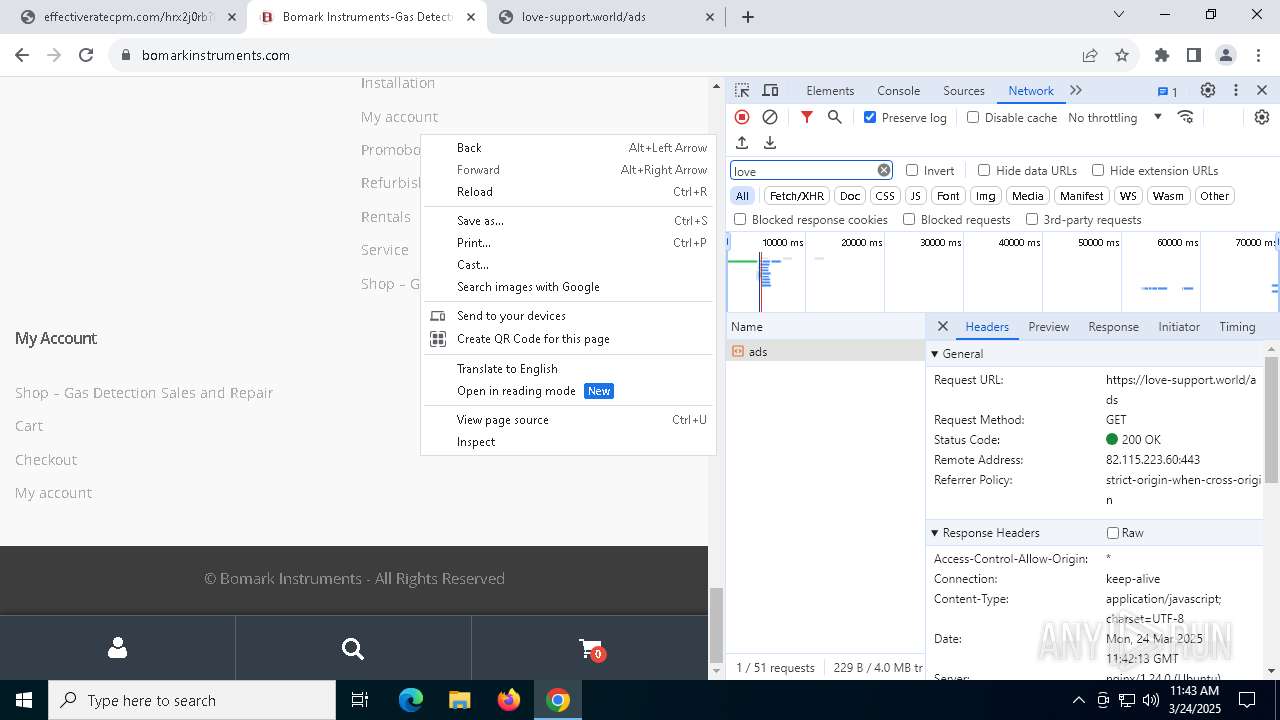
Task: Open Microsoft Edge from taskbar
Action: 411,700
